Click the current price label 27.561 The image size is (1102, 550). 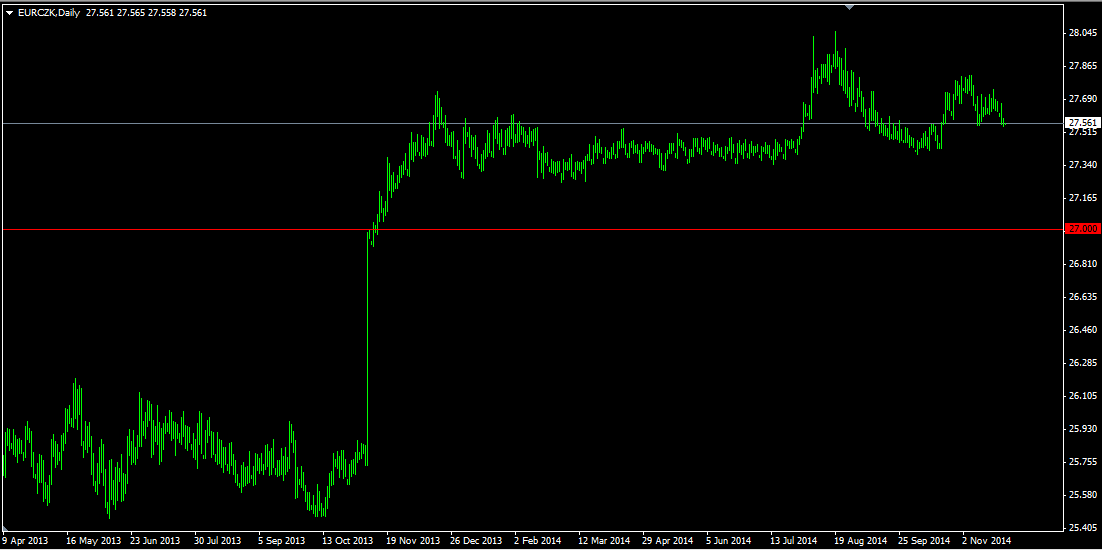(1082, 122)
